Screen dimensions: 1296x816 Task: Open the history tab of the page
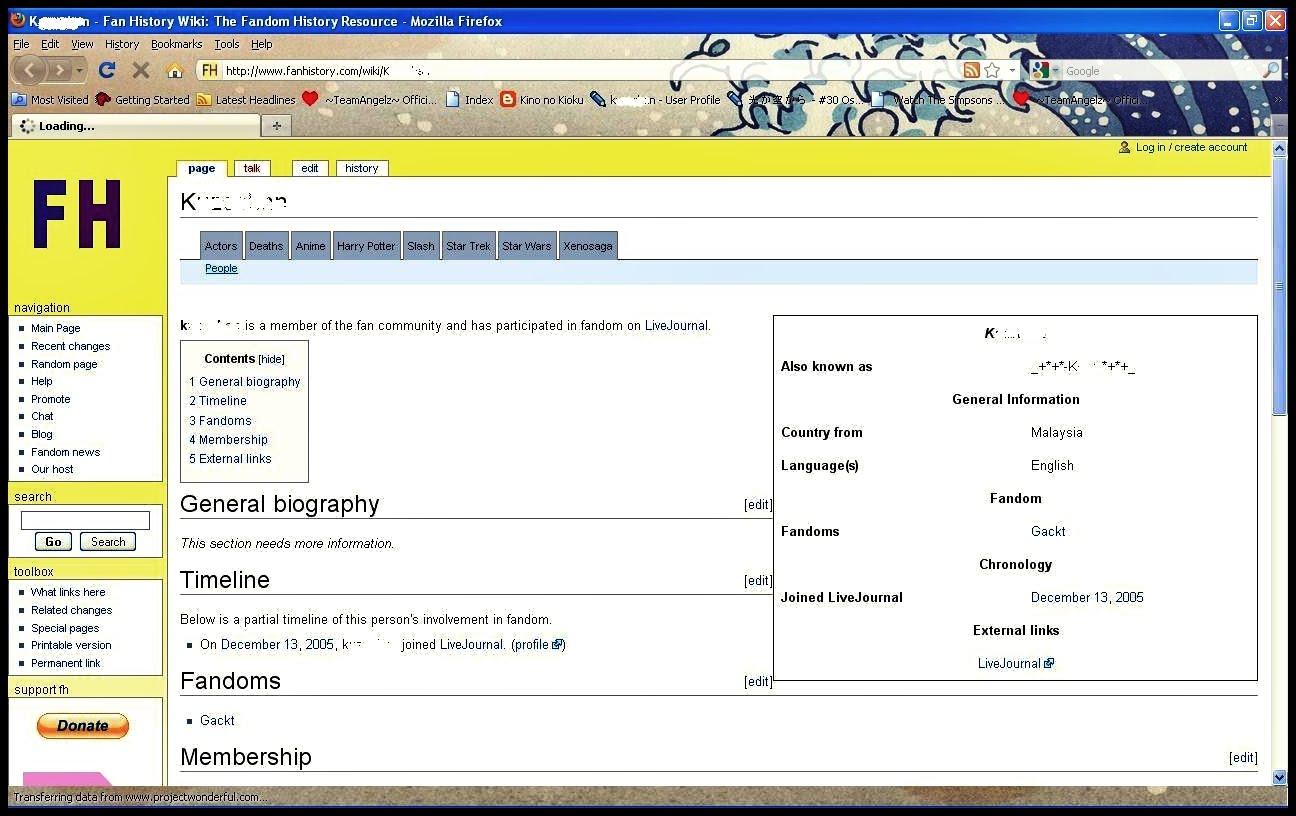click(x=362, y=168)
